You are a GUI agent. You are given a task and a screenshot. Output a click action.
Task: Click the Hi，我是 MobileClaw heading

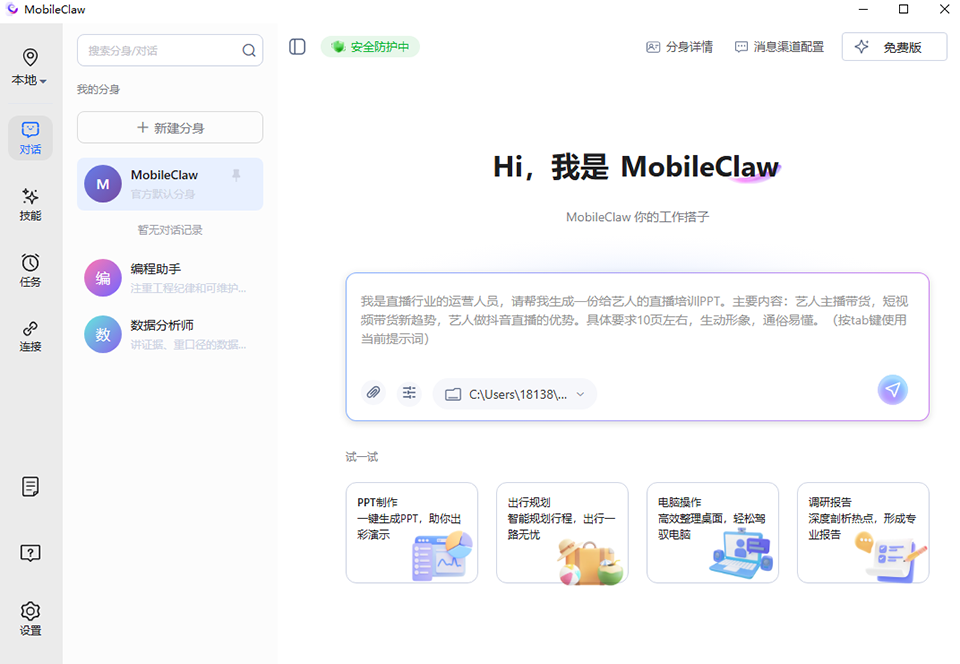pos(637,166)
